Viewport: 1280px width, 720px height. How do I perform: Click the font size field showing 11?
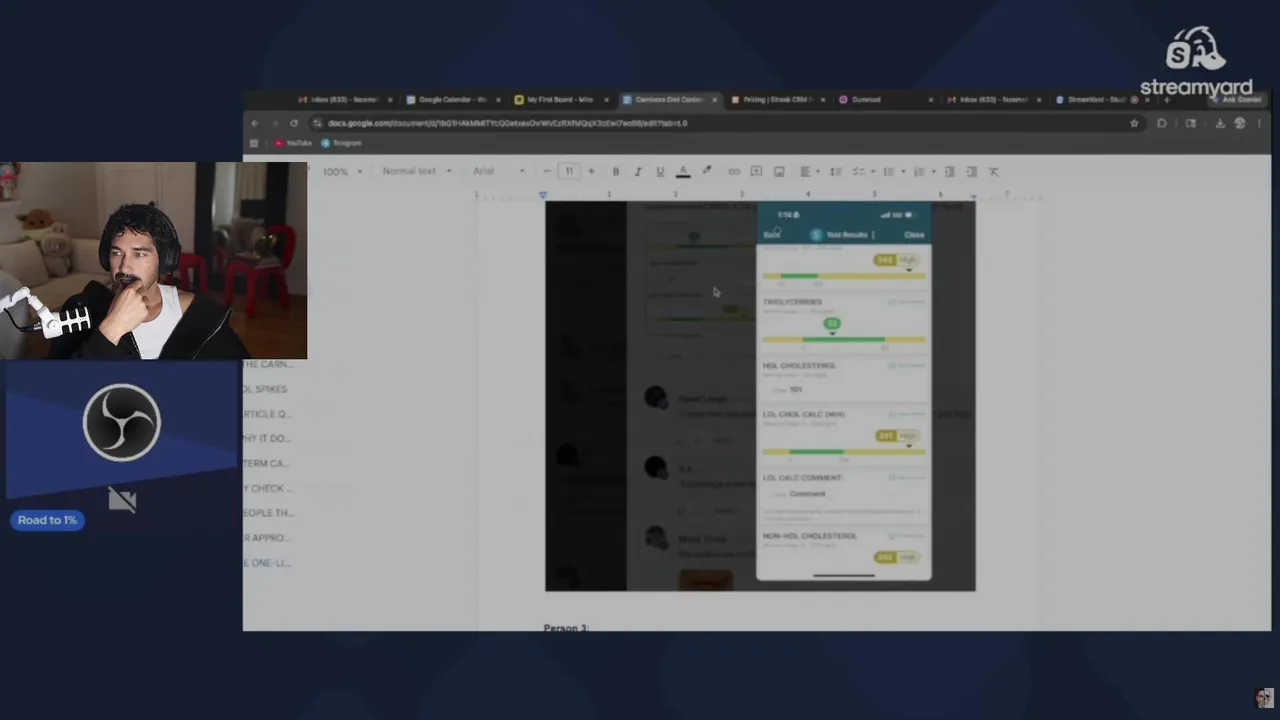click(569, 171)
